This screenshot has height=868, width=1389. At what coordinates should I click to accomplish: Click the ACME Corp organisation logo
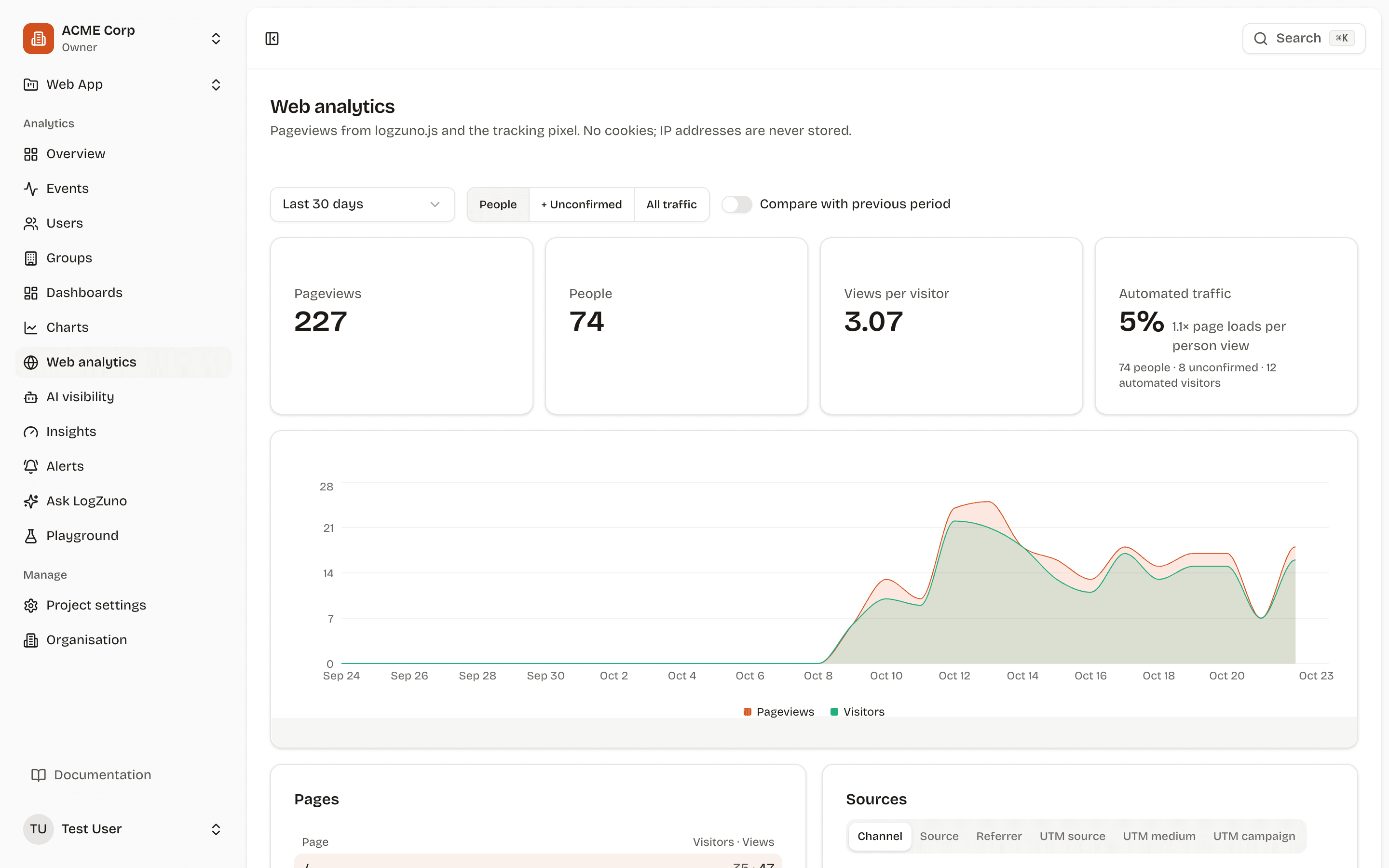39,39
